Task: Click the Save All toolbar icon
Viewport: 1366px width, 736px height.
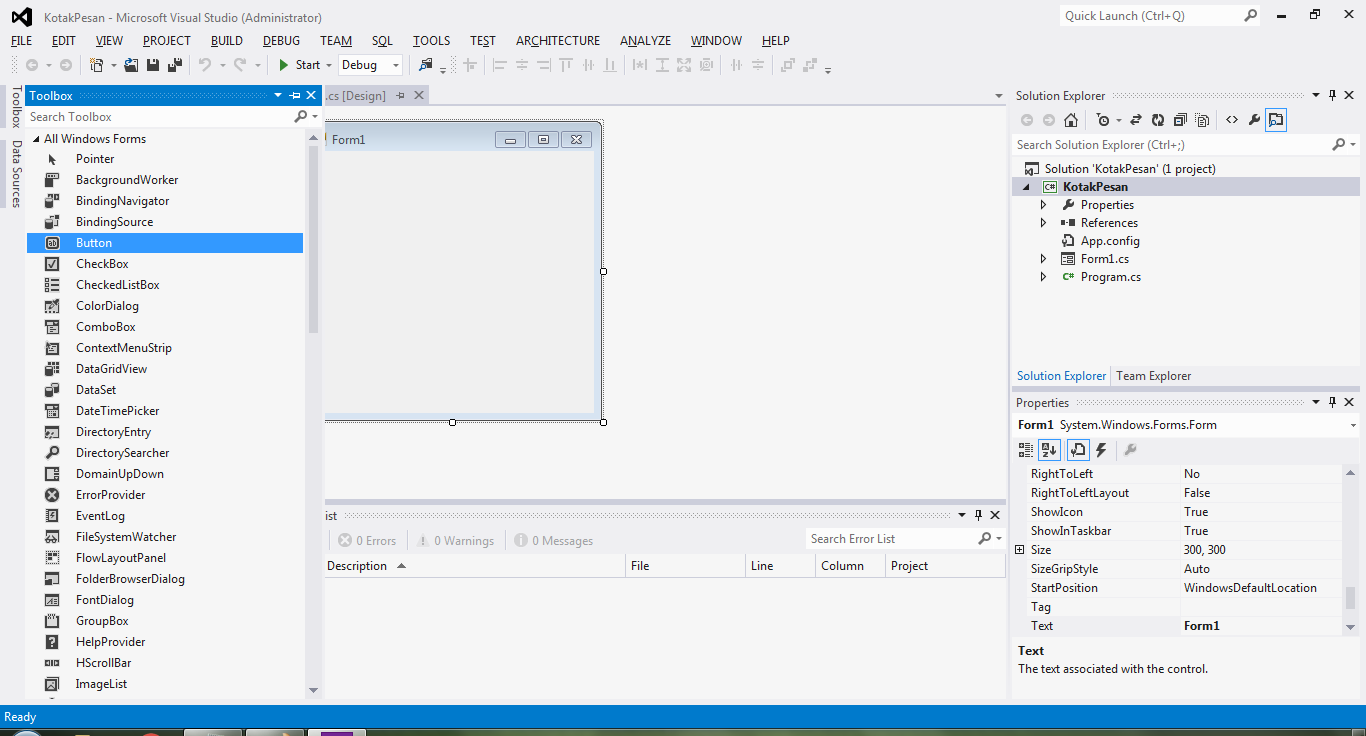Action: (x=175, y=65)
